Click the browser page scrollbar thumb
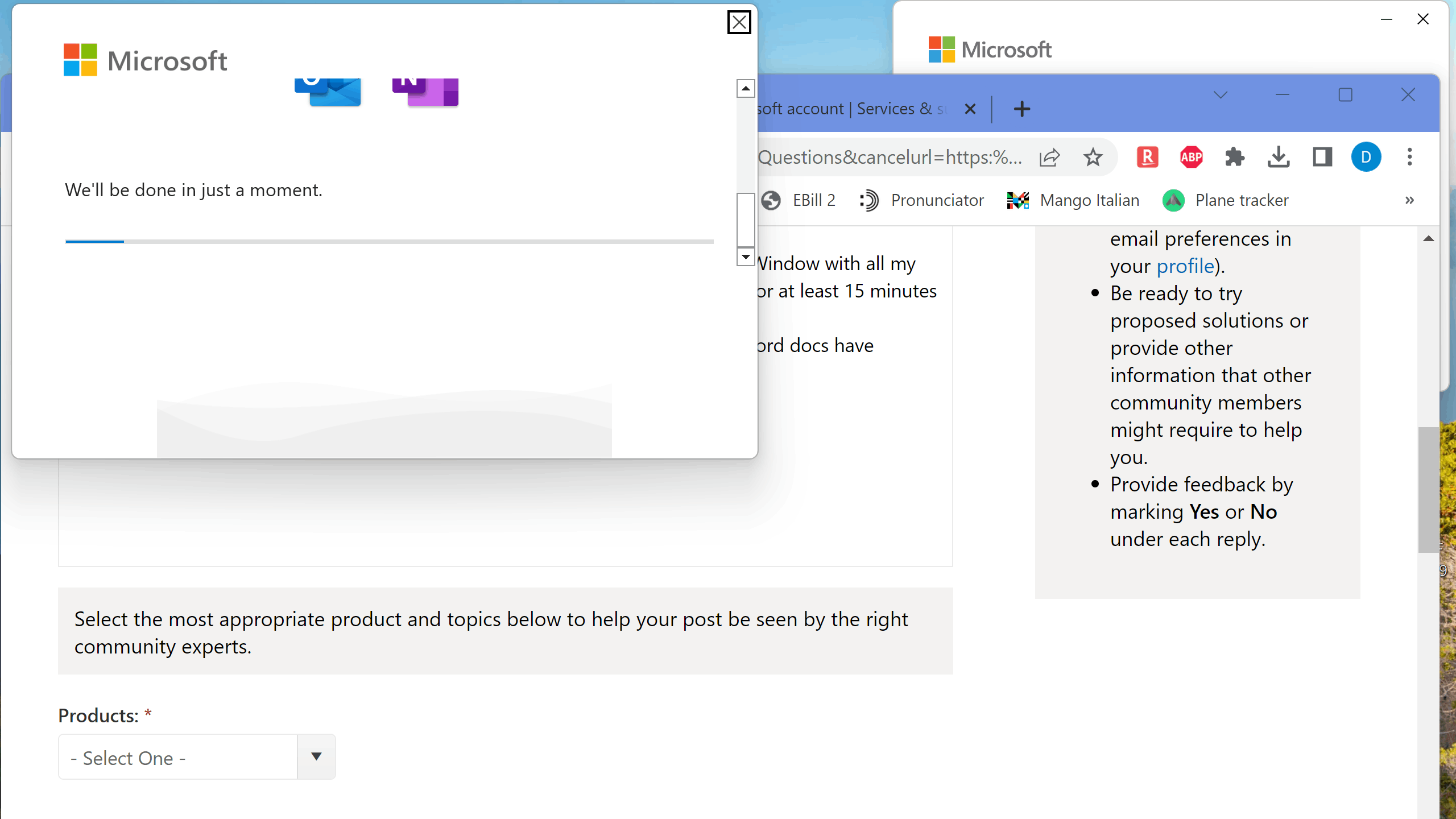Image resolution: width=1456 pixels, height=819 pixels. point(1429,490)
